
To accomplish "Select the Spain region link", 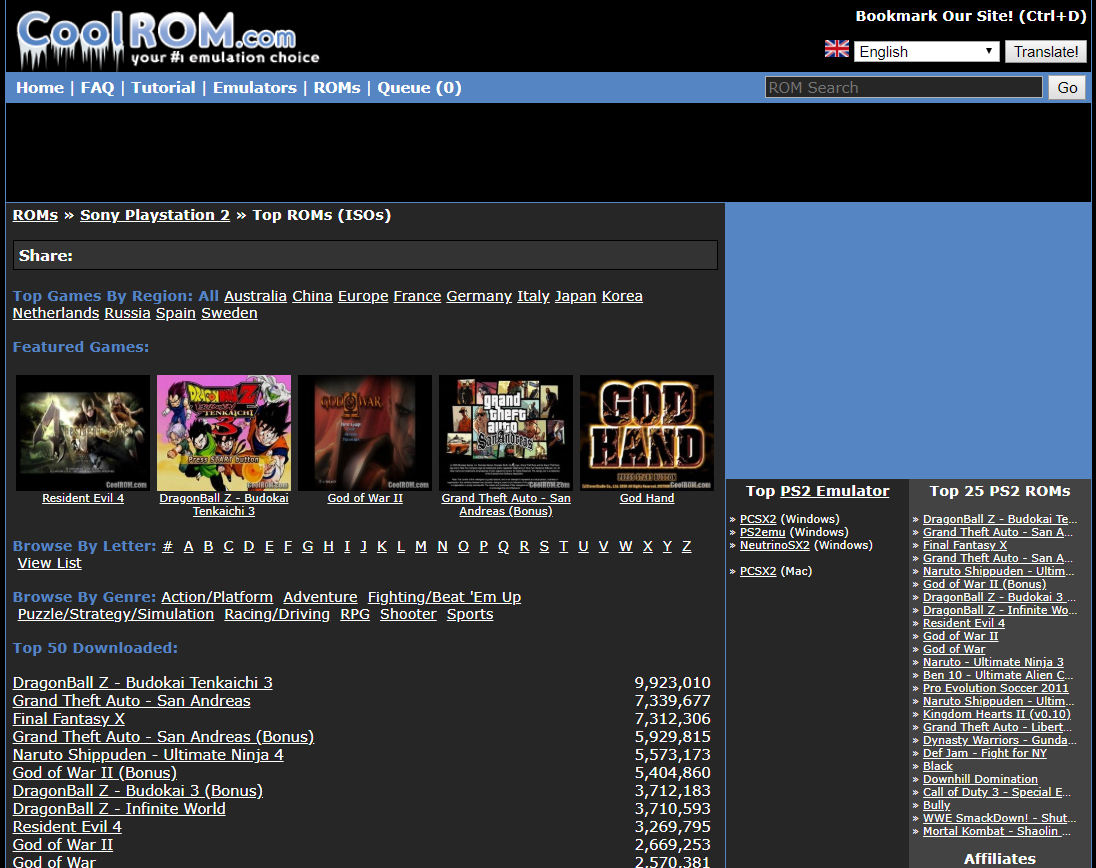I will point(175,313).
